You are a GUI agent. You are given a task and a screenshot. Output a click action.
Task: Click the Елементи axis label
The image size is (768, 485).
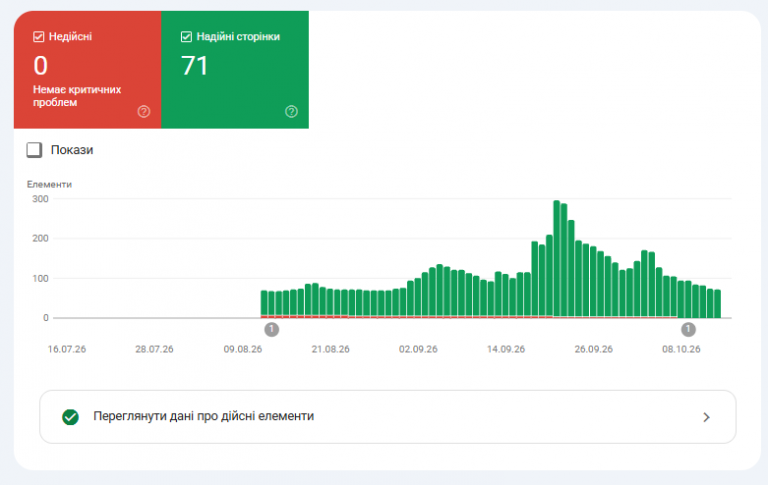coord(49,184)
